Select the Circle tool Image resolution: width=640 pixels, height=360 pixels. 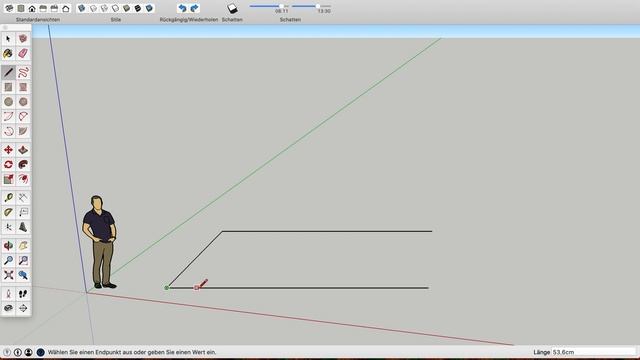coord(8,102)
